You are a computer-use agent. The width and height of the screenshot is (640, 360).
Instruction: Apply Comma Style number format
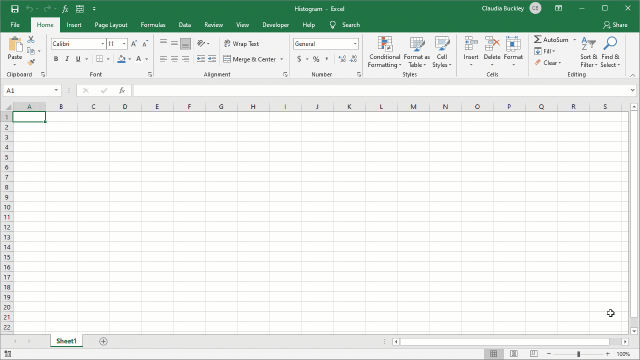tap(327, 59)
